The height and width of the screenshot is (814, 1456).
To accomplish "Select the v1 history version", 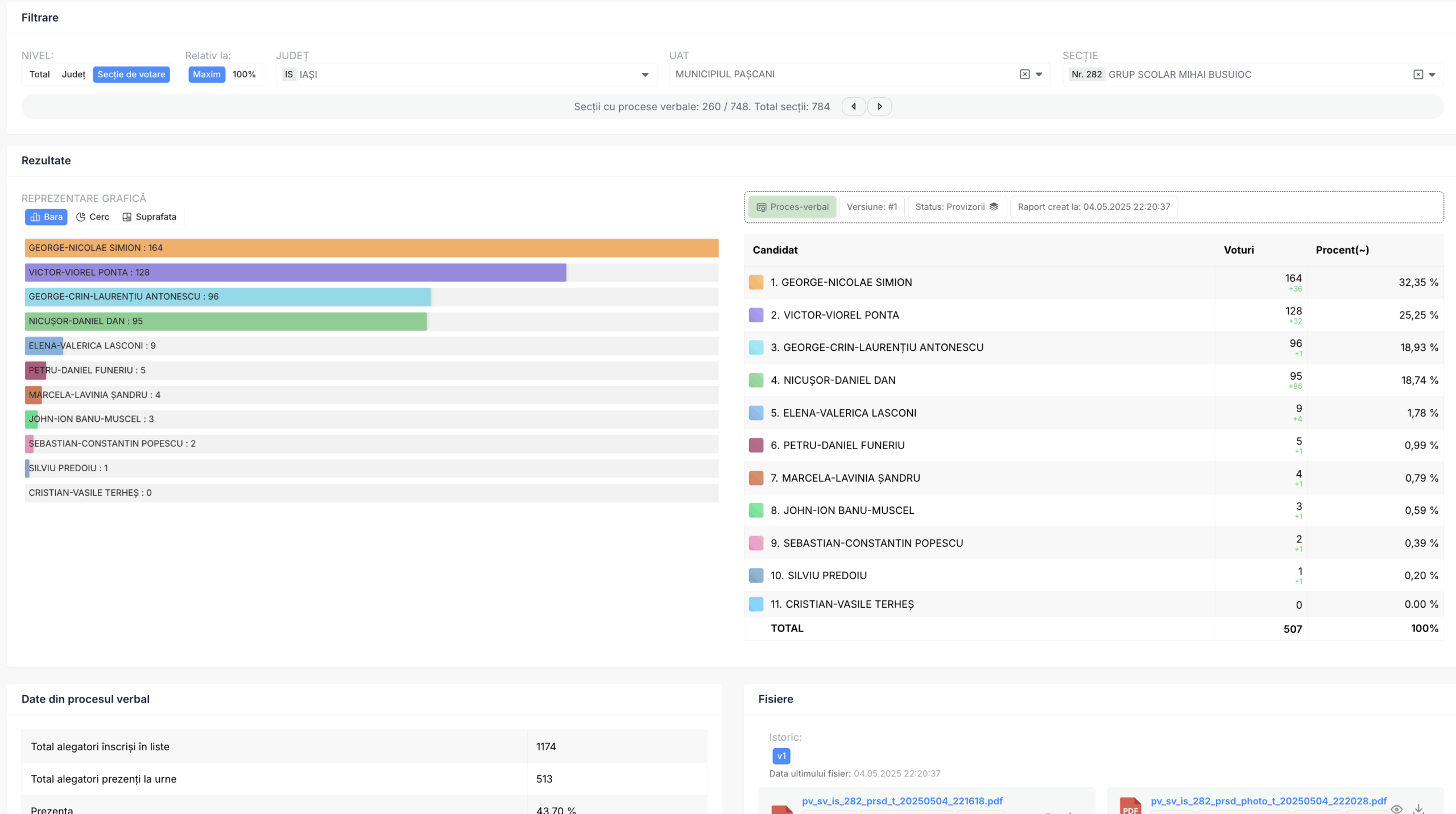I will [x=781, y=756].
